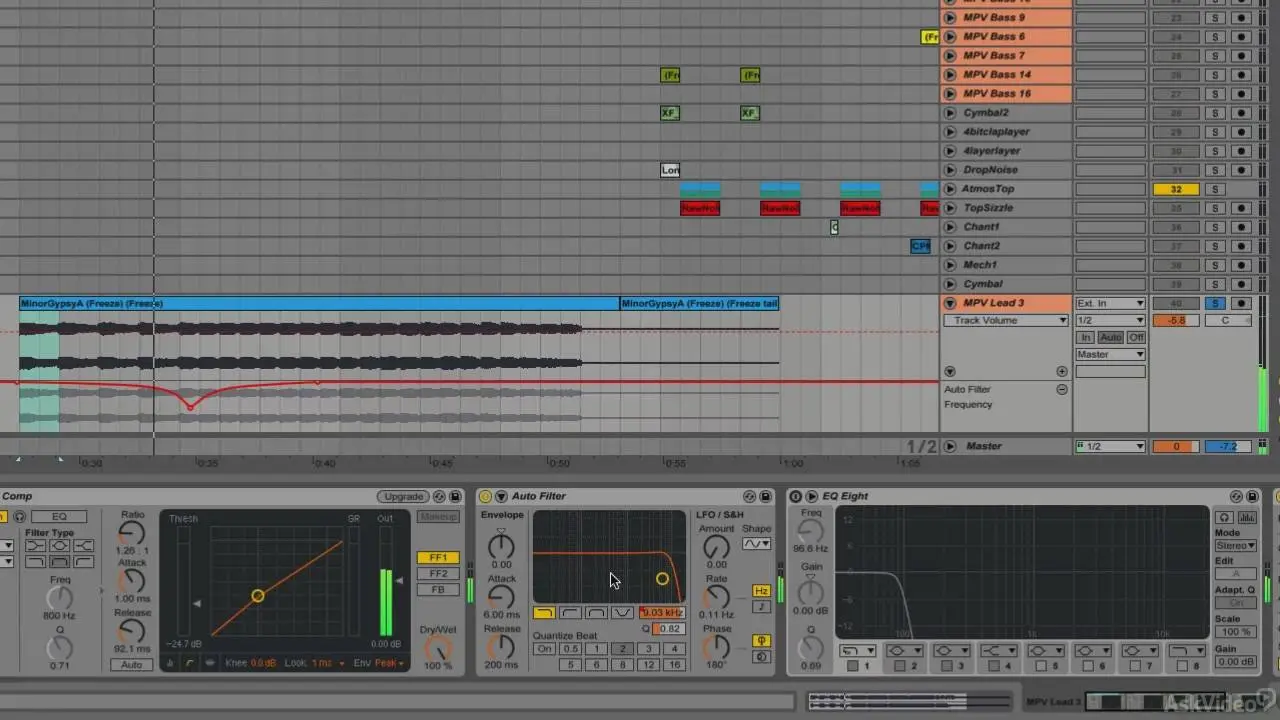Select the FB compressor model

(x=438, y=590)
